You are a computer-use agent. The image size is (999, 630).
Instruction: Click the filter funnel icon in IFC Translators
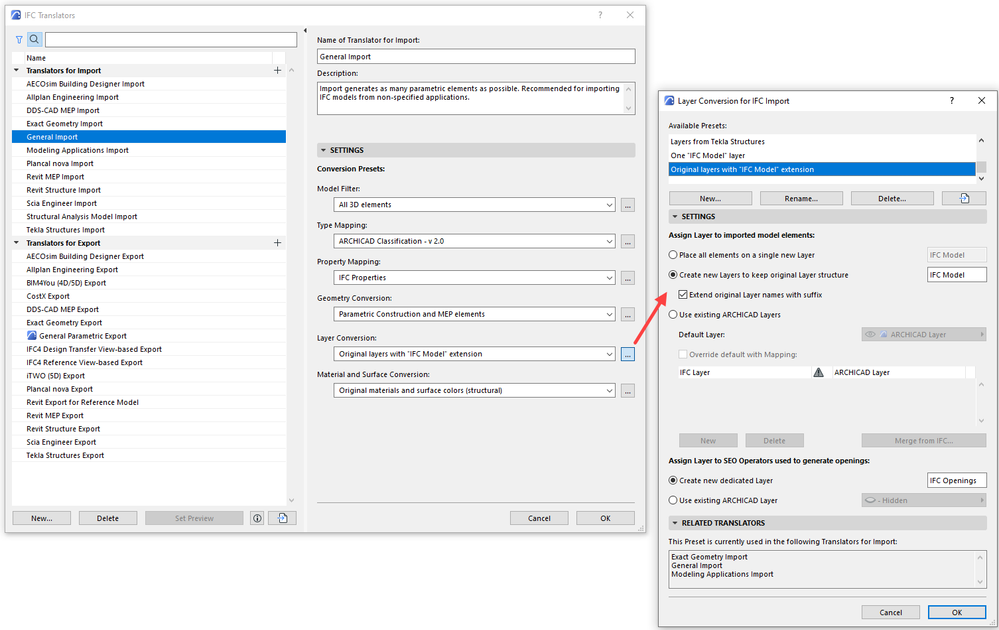click(x=19, y=39)
